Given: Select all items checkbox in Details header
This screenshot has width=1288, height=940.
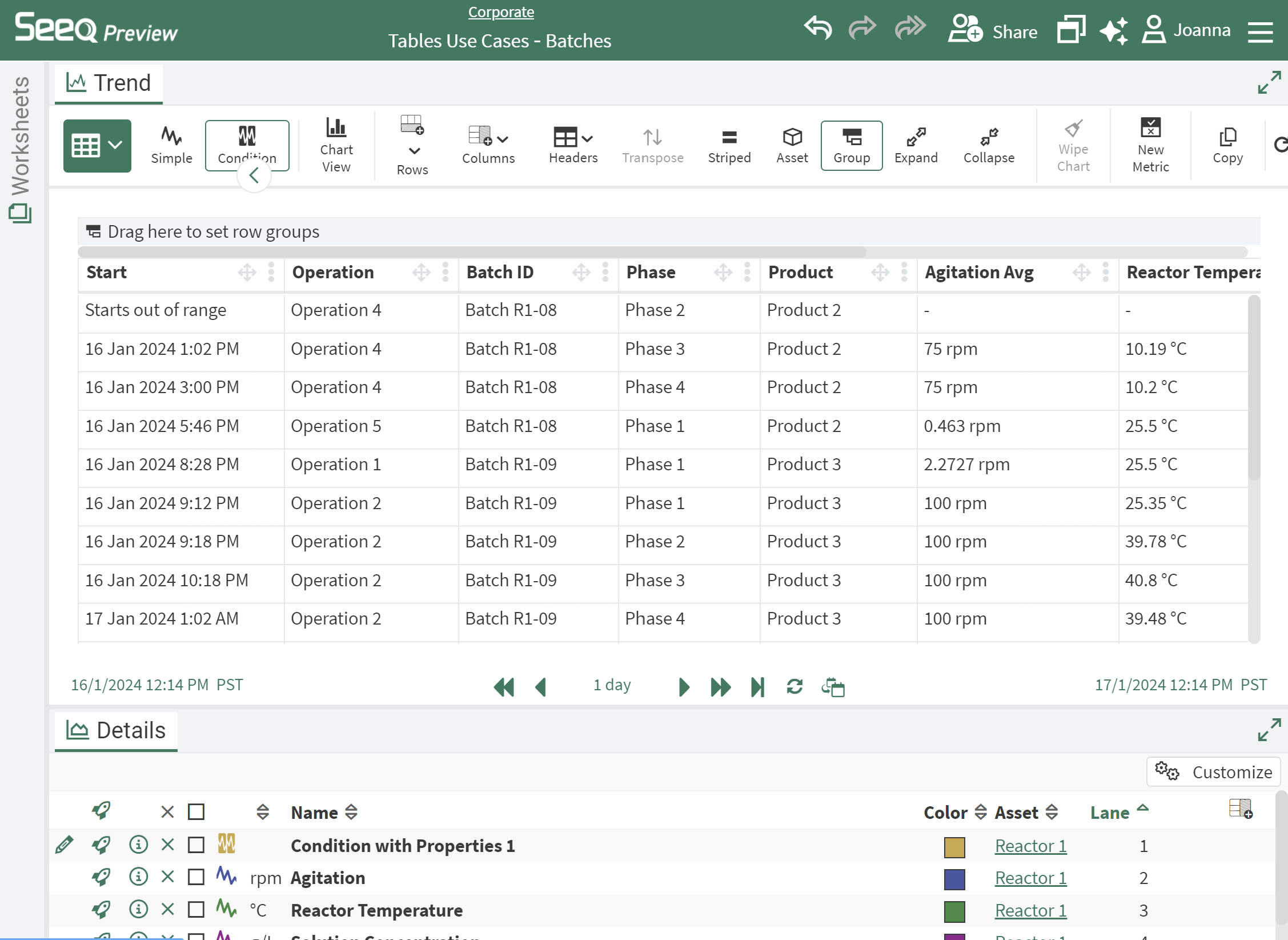Looking at the screenshot, I should click(196, 812).
